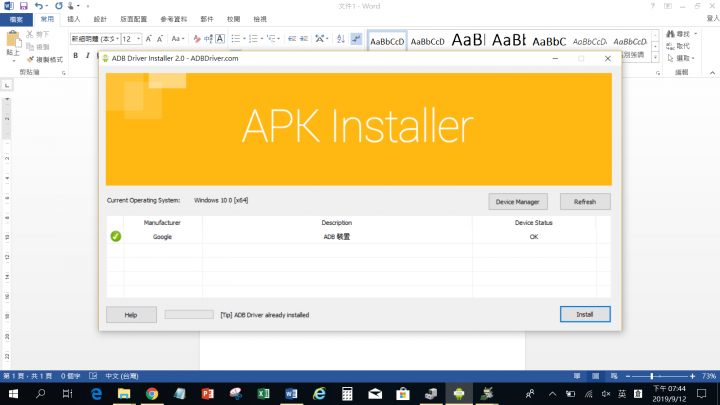Click 取代 (Replace) in editing group

[x=679, y=46]
